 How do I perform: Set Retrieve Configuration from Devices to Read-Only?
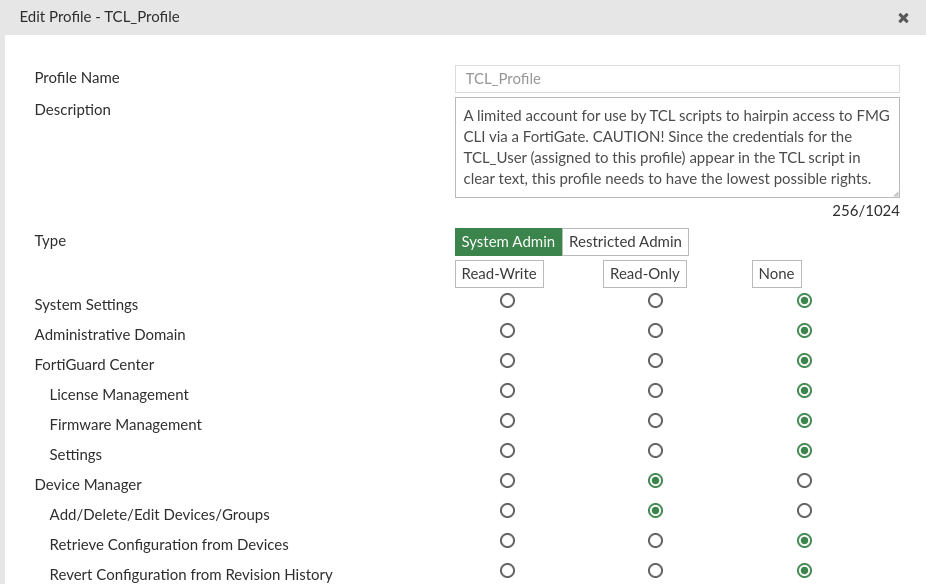tap(655, 541)
